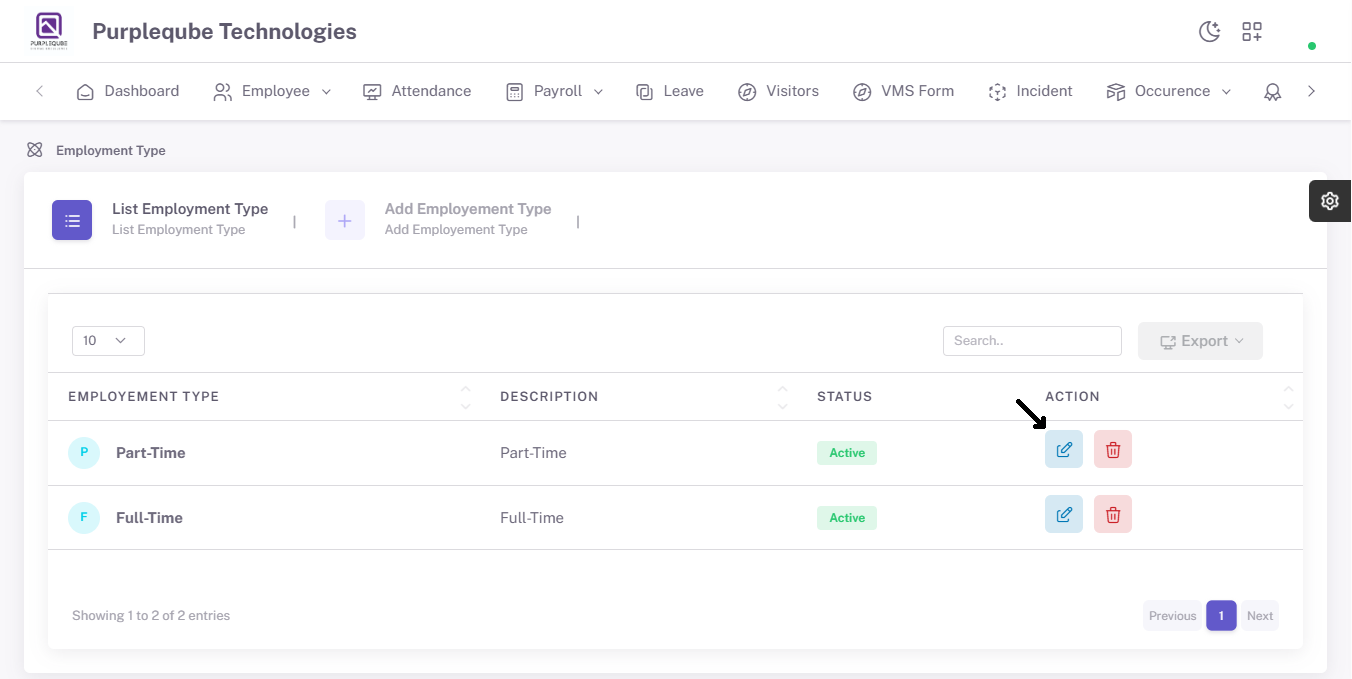Focus the Search field

click(1032, 341)
